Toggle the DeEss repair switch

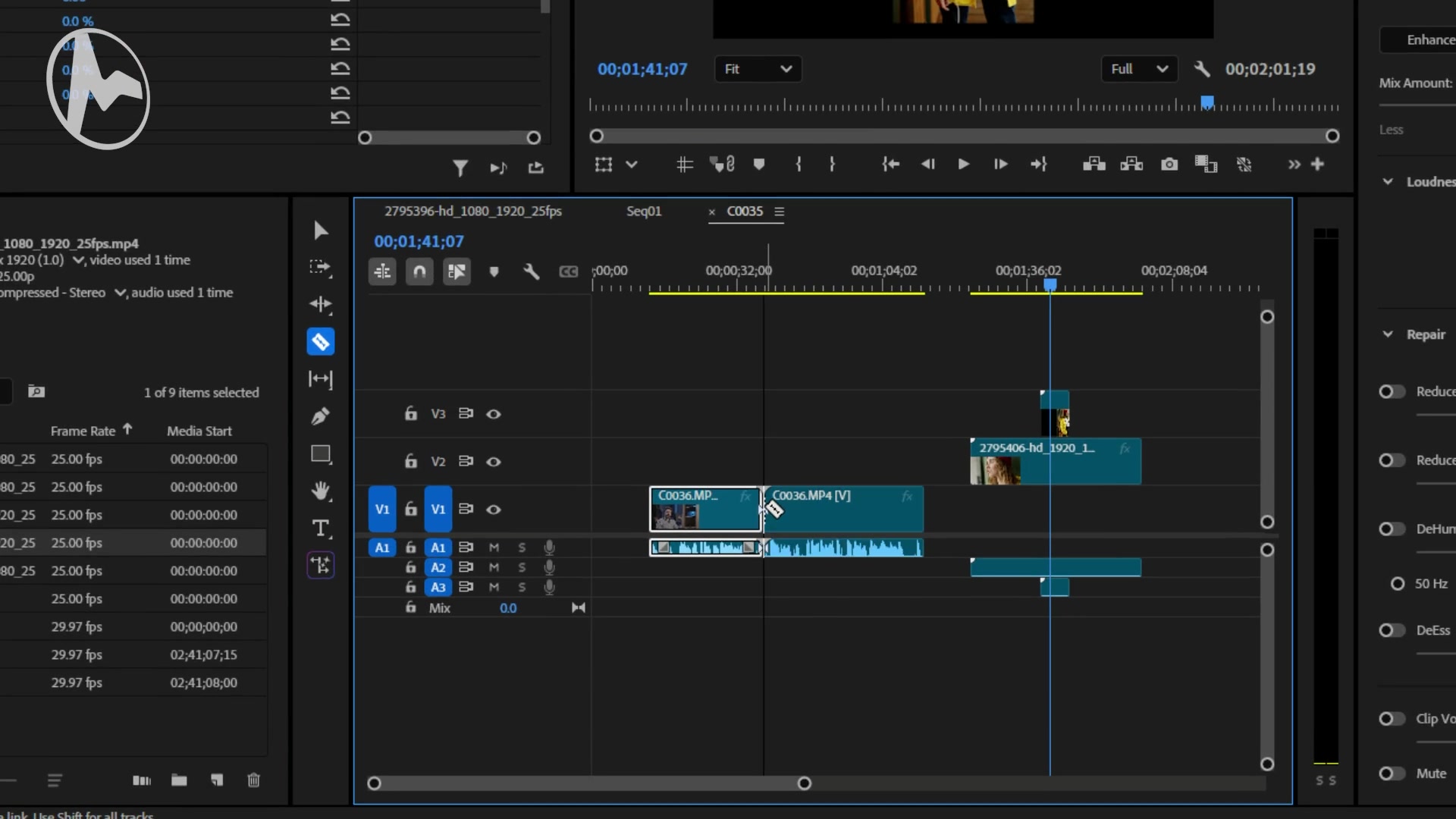pyautogui.click(x=1391, y=630)
